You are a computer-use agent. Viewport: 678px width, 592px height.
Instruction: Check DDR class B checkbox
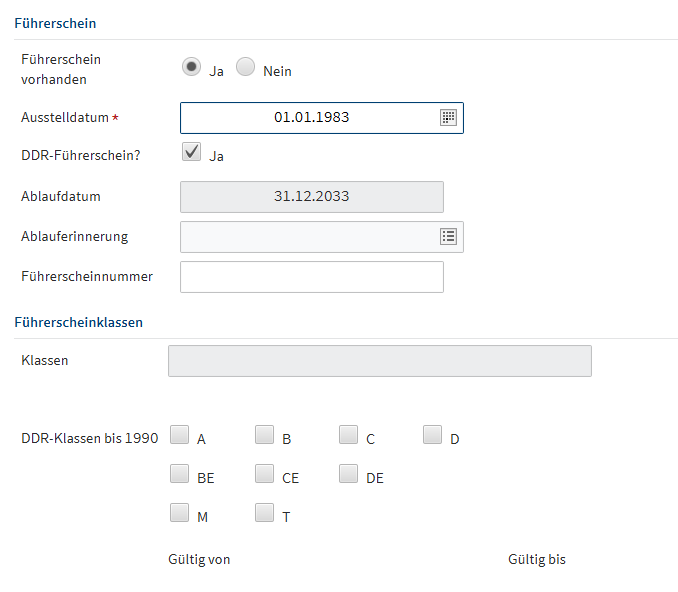point(264,435)
